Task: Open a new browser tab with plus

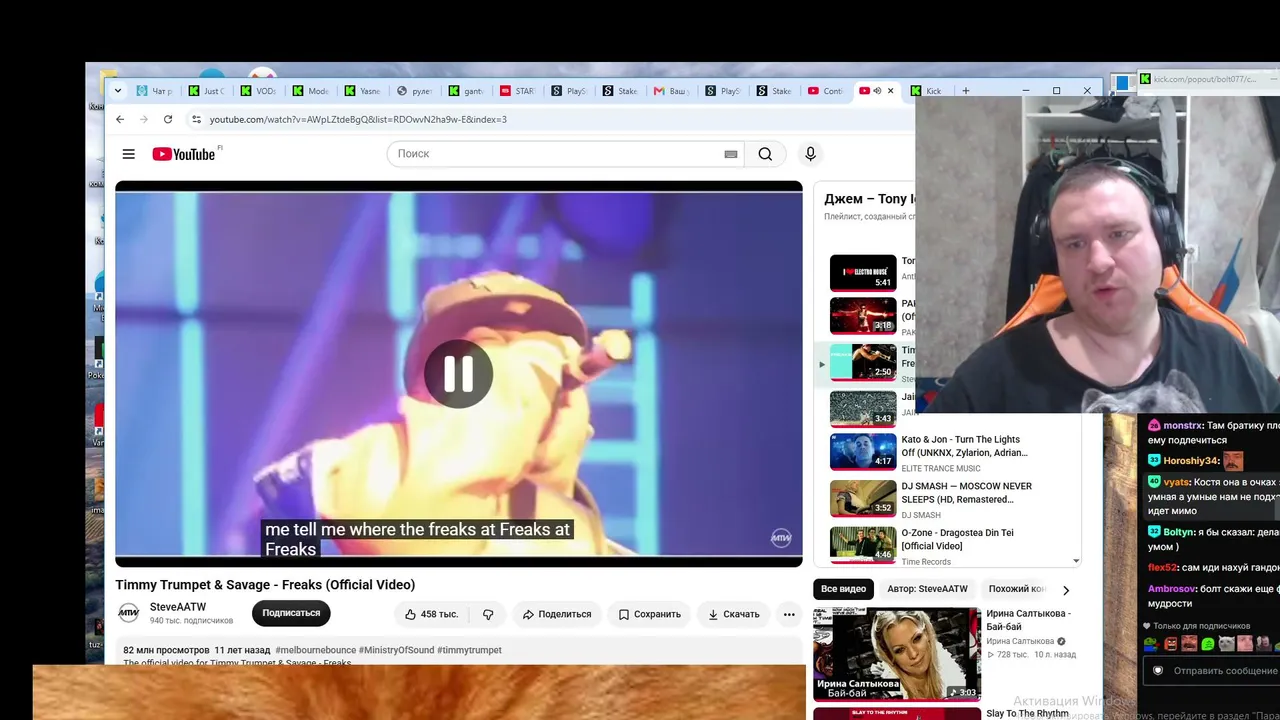Action: tap(965, 91)
